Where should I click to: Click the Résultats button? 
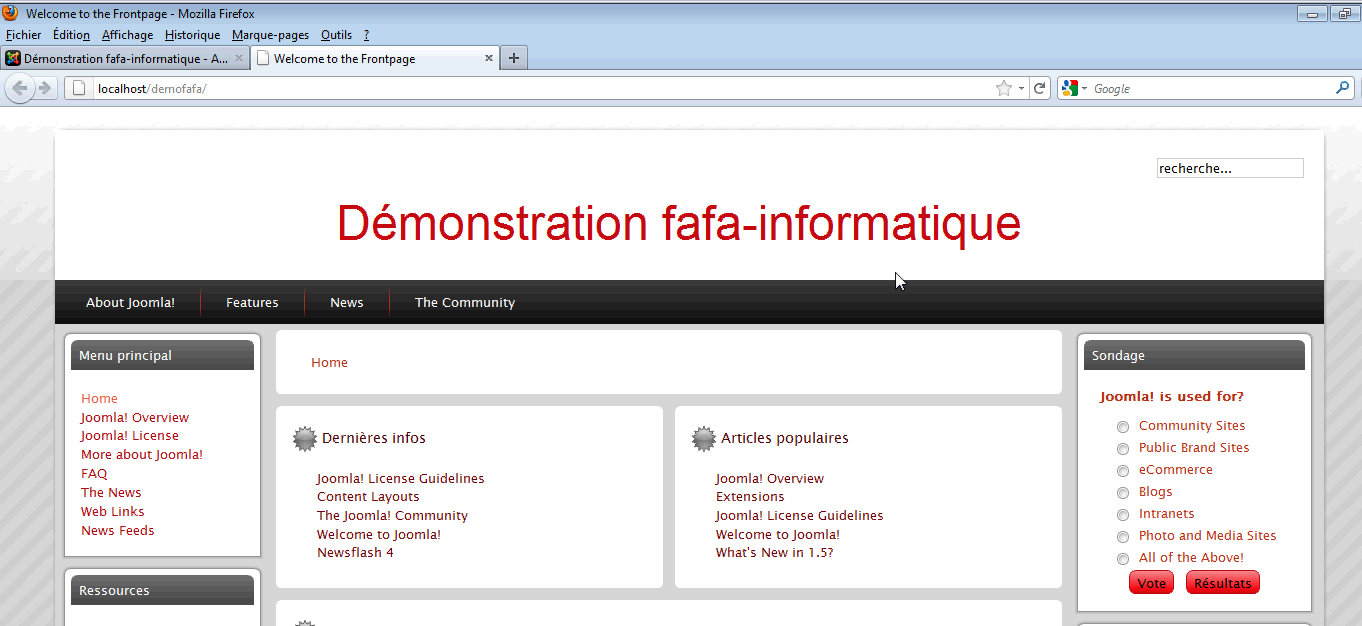[1223, 583]
